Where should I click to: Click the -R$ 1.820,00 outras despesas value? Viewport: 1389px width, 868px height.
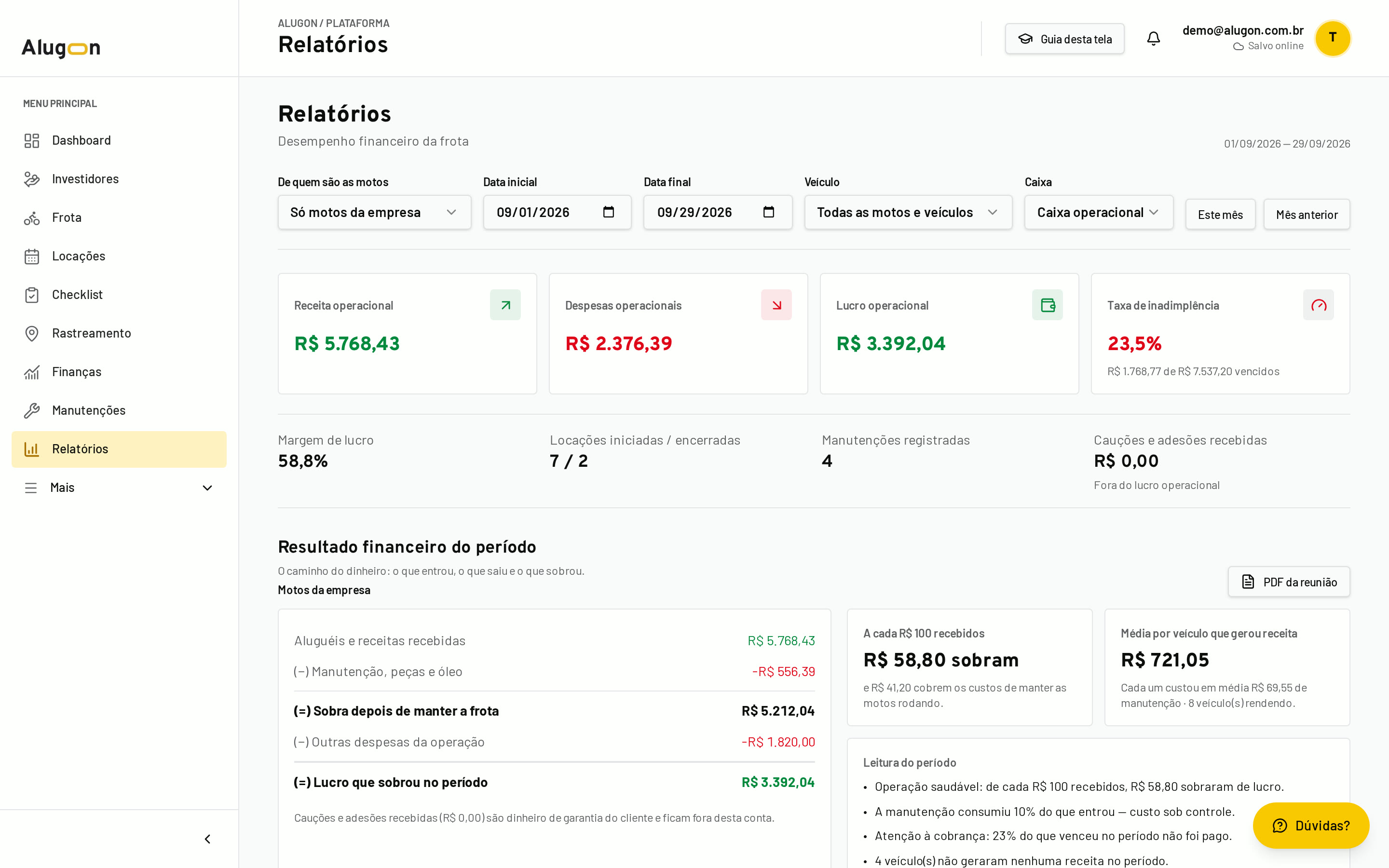point(778,742)
